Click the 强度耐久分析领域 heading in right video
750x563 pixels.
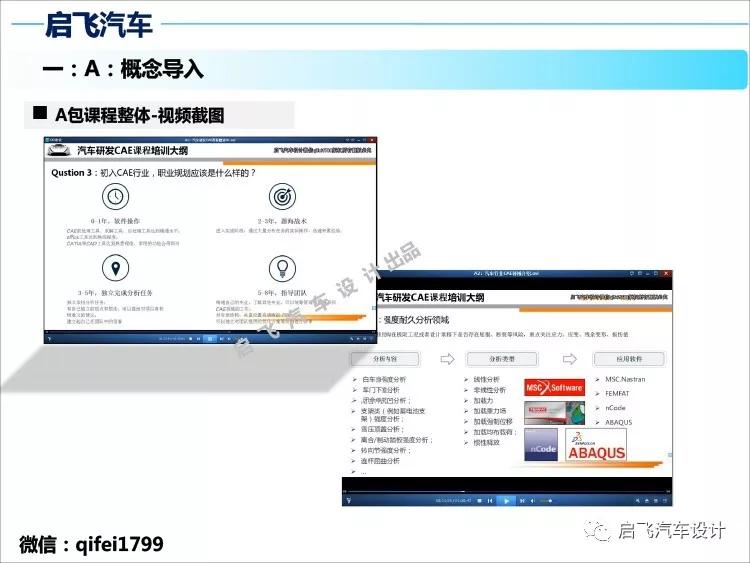tap(416, 320)
